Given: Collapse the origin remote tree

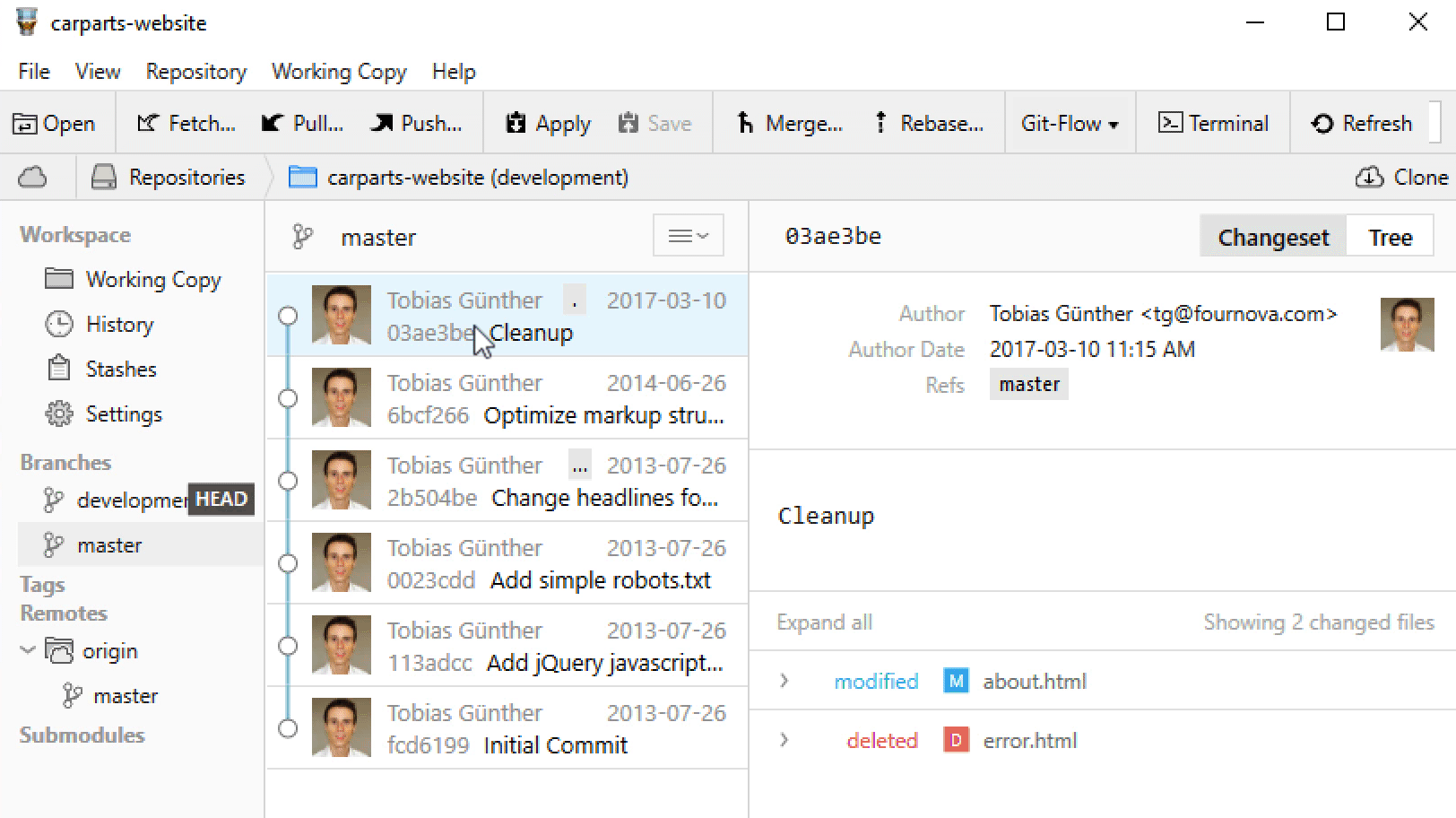Looking at the screenshot, I should (x=29, y=651).
